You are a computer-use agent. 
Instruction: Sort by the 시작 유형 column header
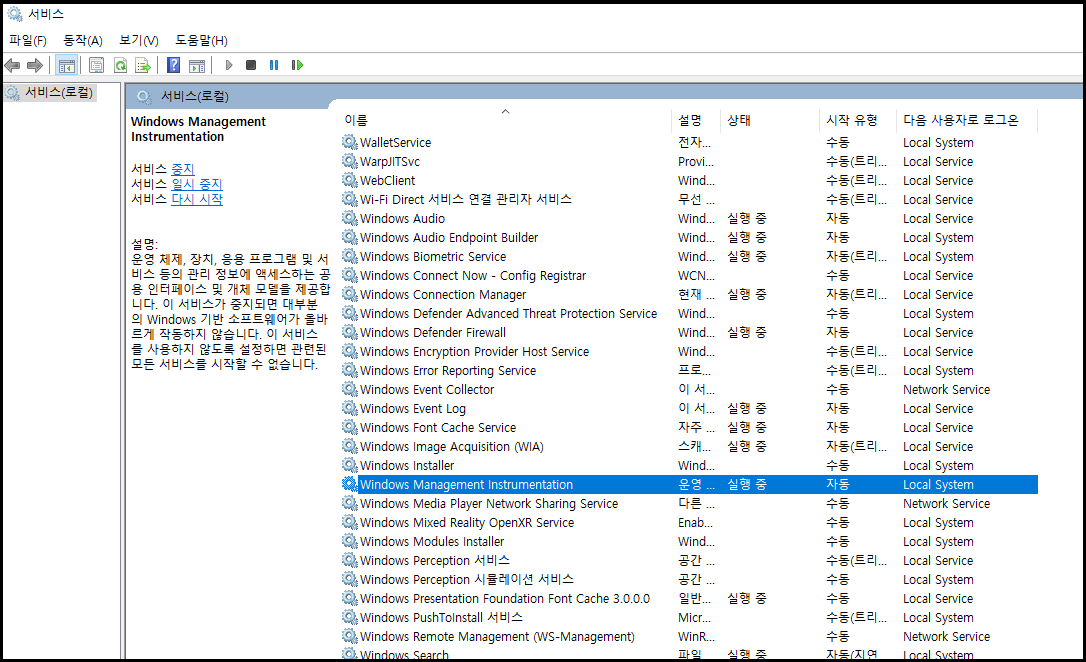click(857, 120)
